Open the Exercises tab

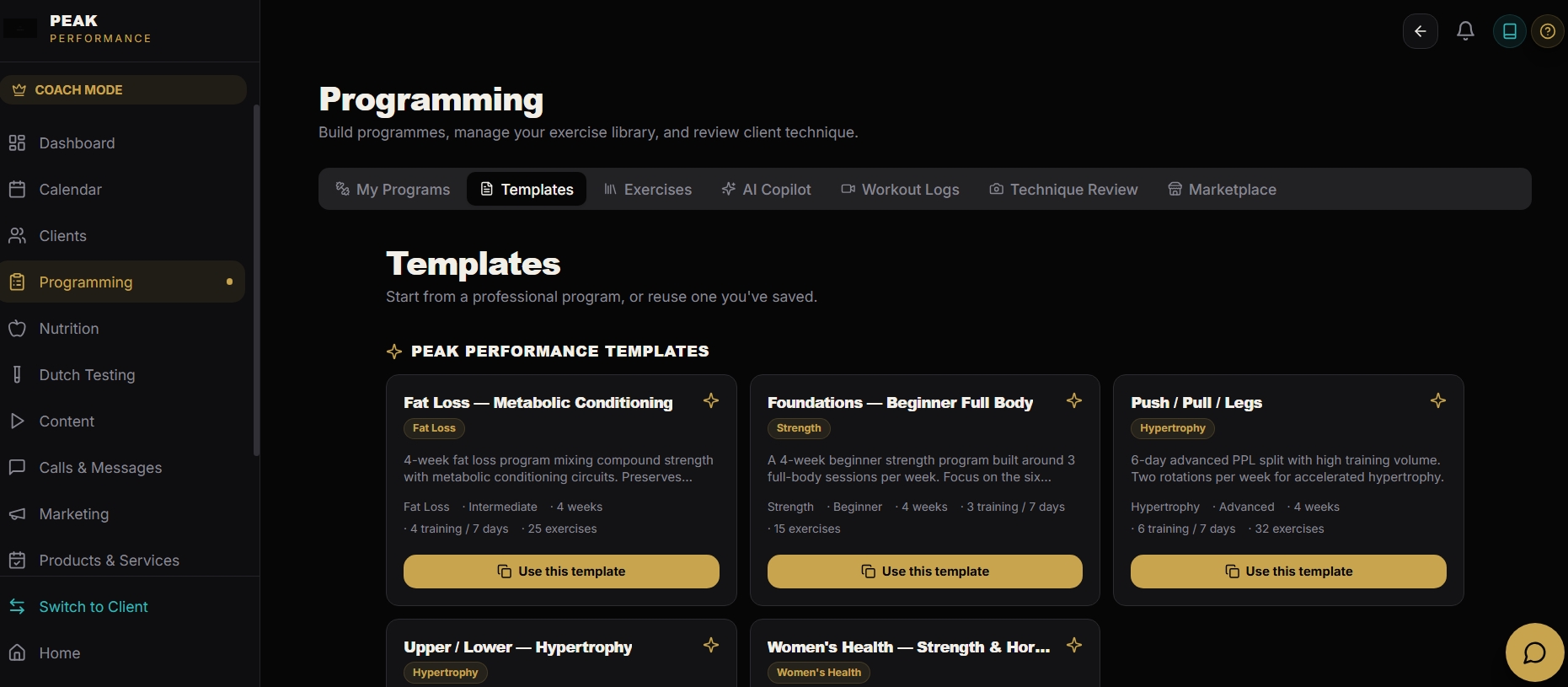(x=647, y=190)
